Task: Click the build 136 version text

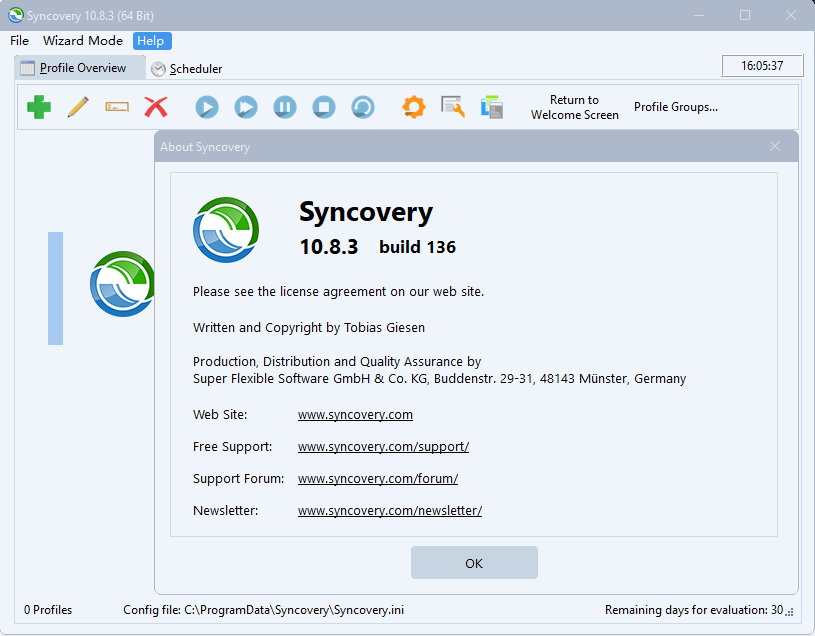Action: 417,247
